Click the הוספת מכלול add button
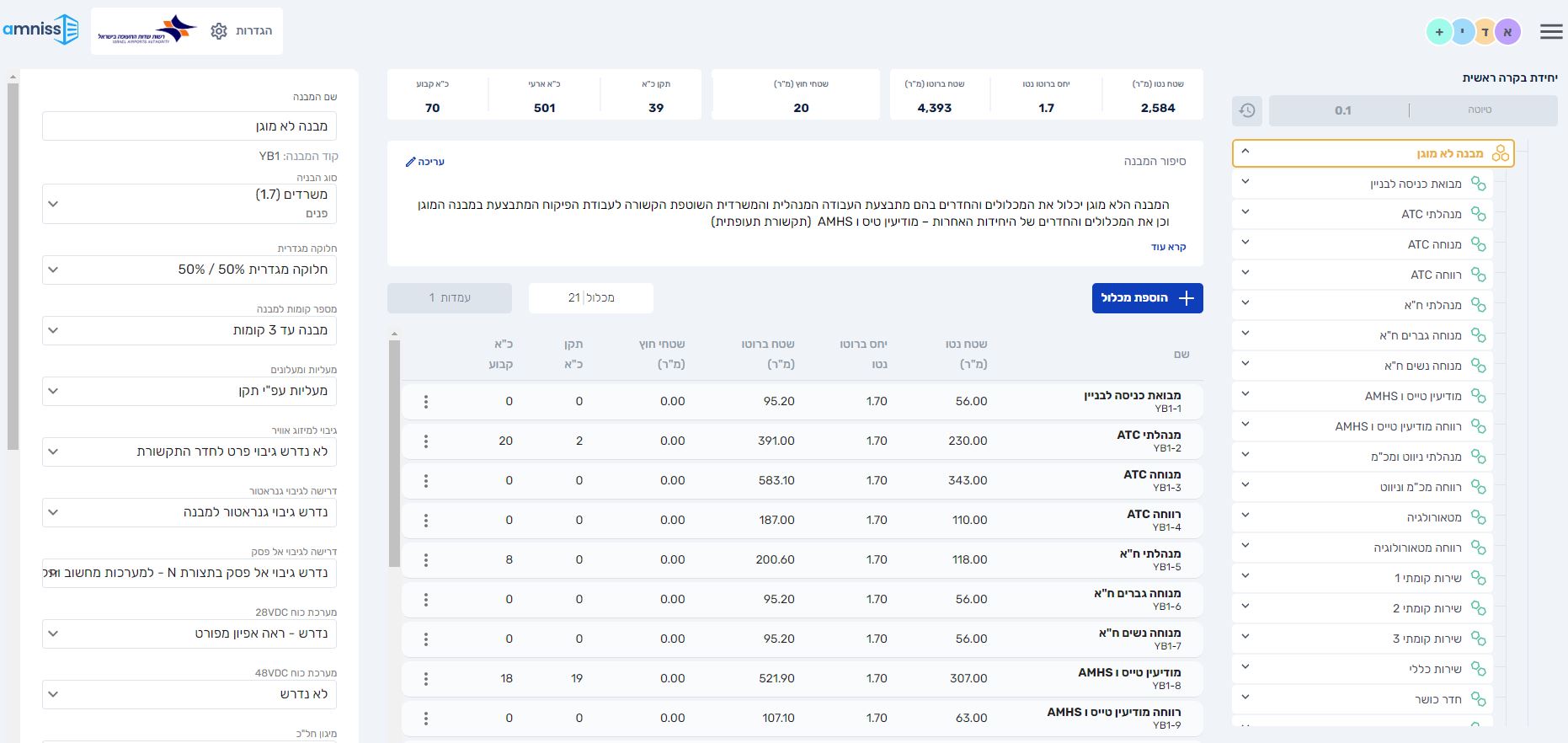Image resolution: width=1568 pixels, height=743 pixels. pyautogui.click(x=1147, y=297)
